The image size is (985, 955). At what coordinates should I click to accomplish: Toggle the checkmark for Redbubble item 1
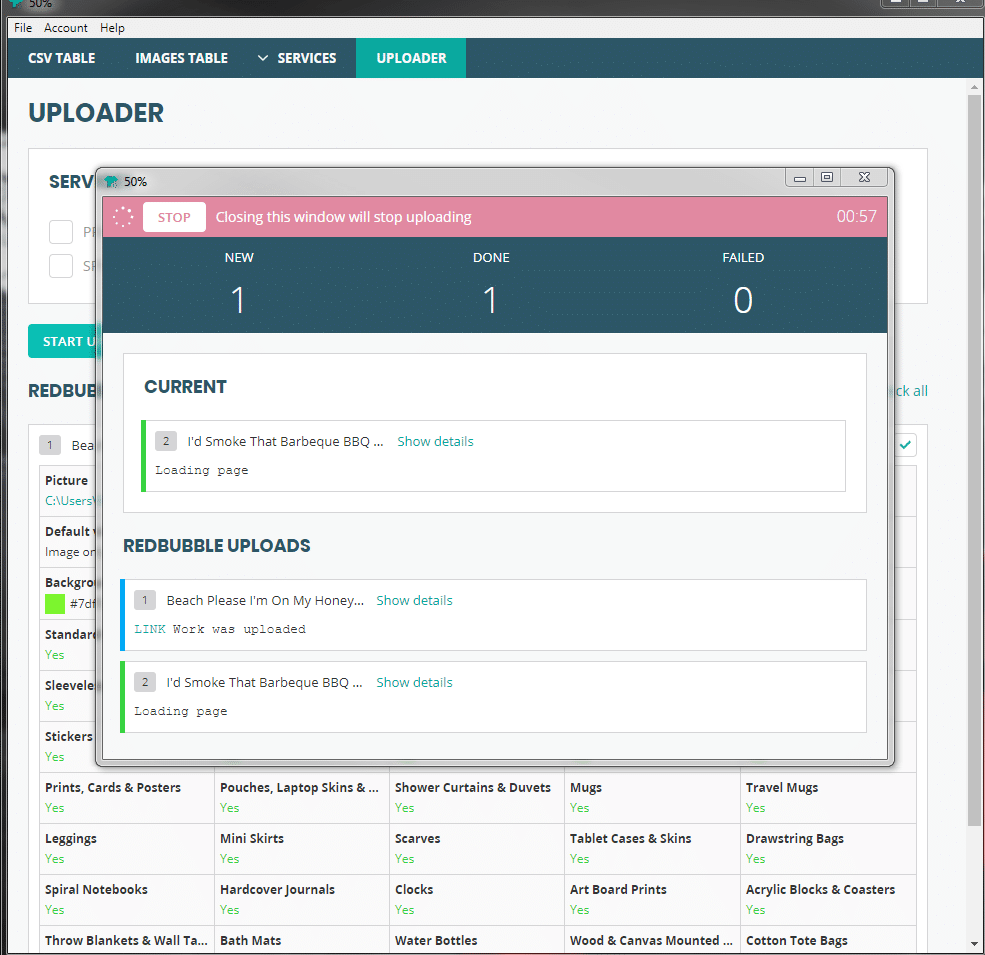[905, 445]
